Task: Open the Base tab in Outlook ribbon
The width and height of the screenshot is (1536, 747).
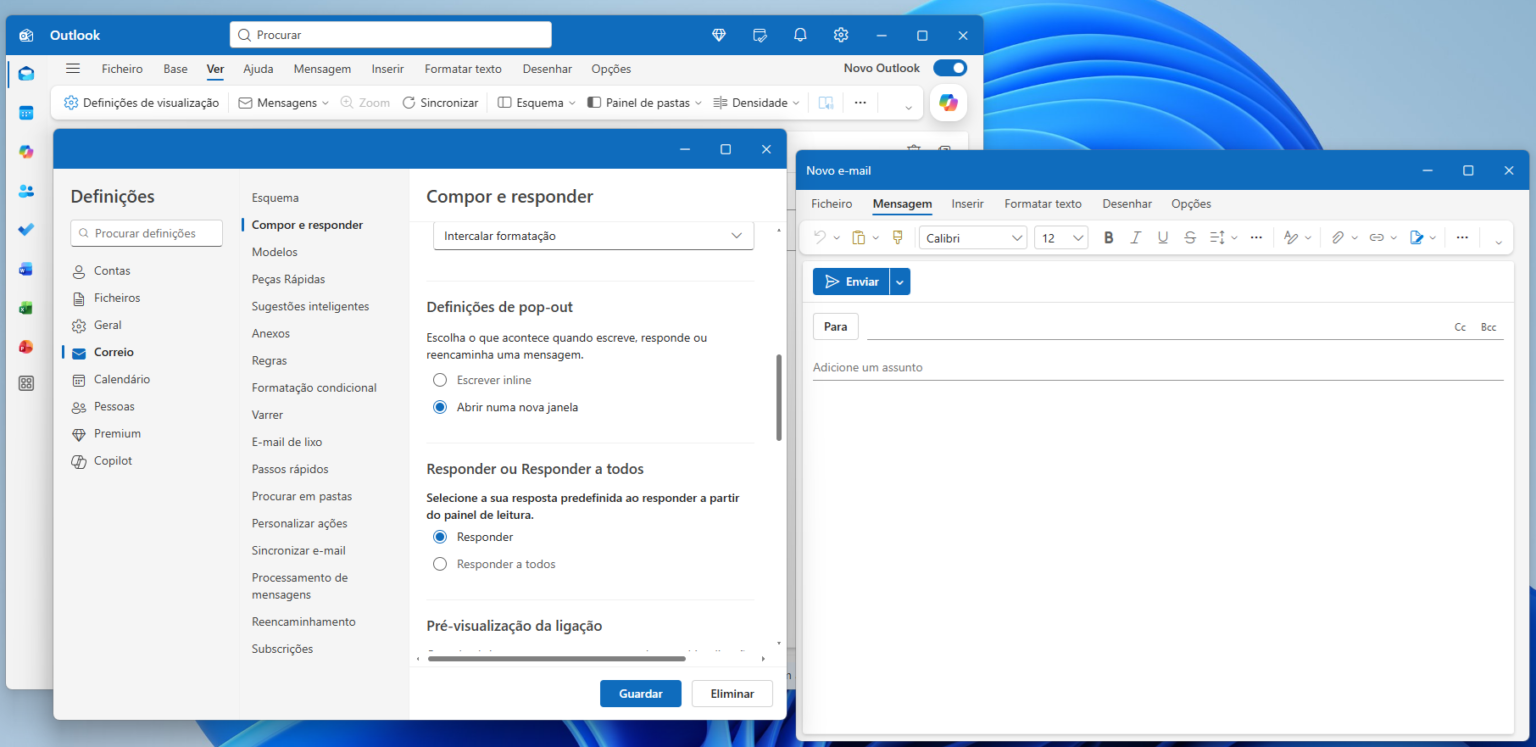Action: coord(176,69)
